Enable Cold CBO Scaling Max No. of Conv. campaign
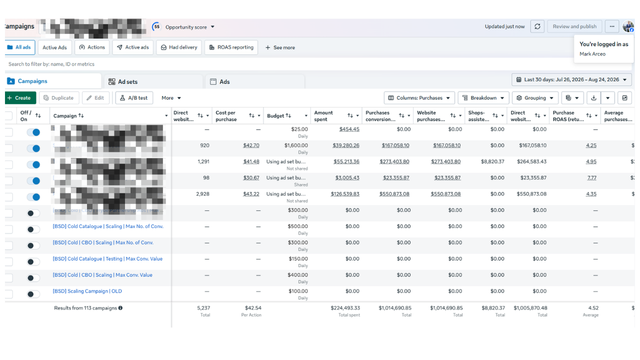The image size is (640, 360). click(x=33, y=246)
